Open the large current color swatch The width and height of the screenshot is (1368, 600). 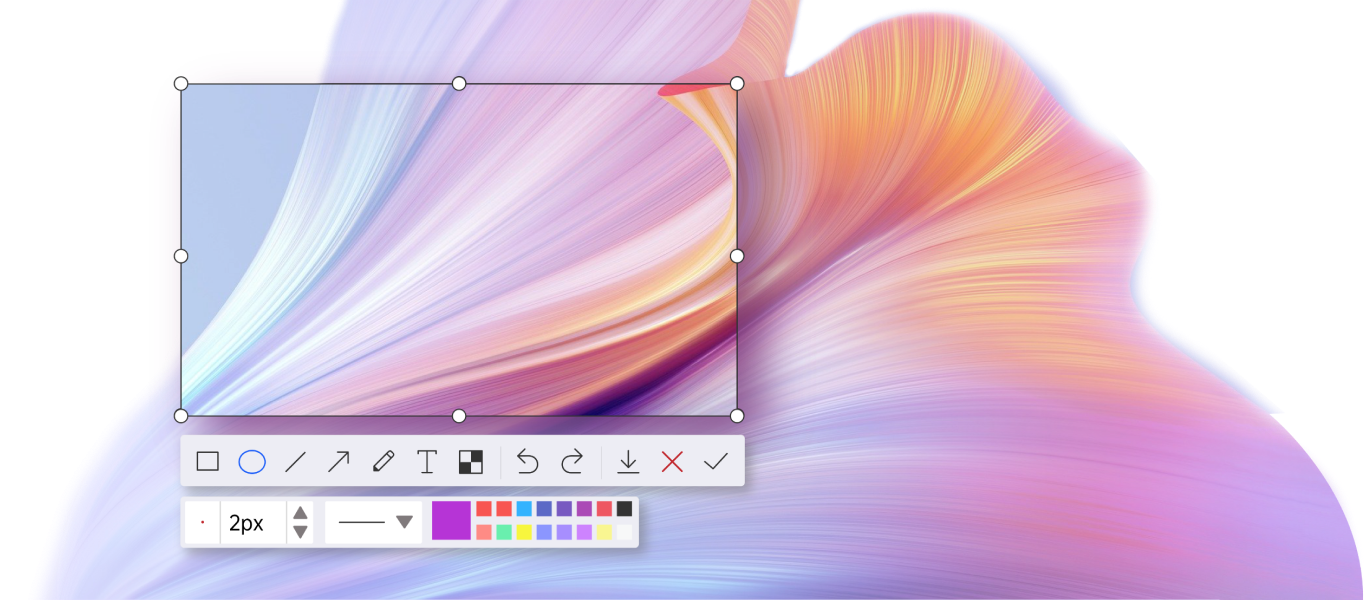451,521
